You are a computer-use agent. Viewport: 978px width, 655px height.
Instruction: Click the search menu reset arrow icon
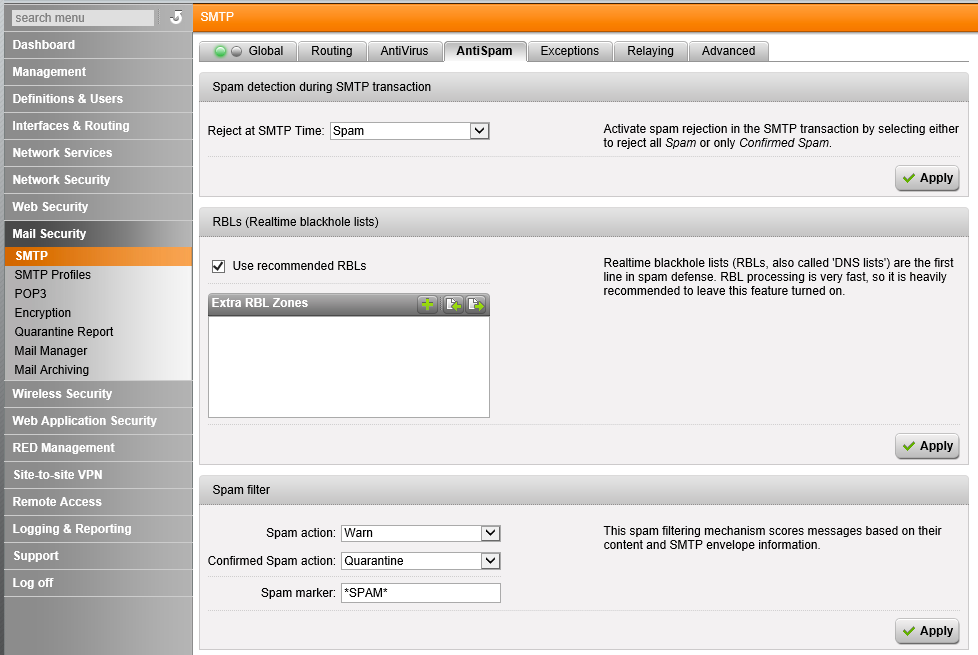(x=176, y=17)
